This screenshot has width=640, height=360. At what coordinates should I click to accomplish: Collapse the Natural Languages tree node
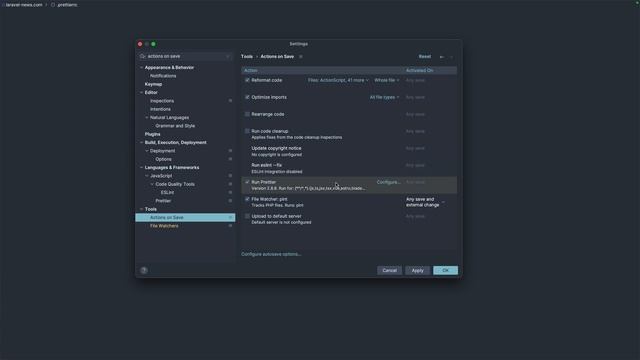click(147, 118)
